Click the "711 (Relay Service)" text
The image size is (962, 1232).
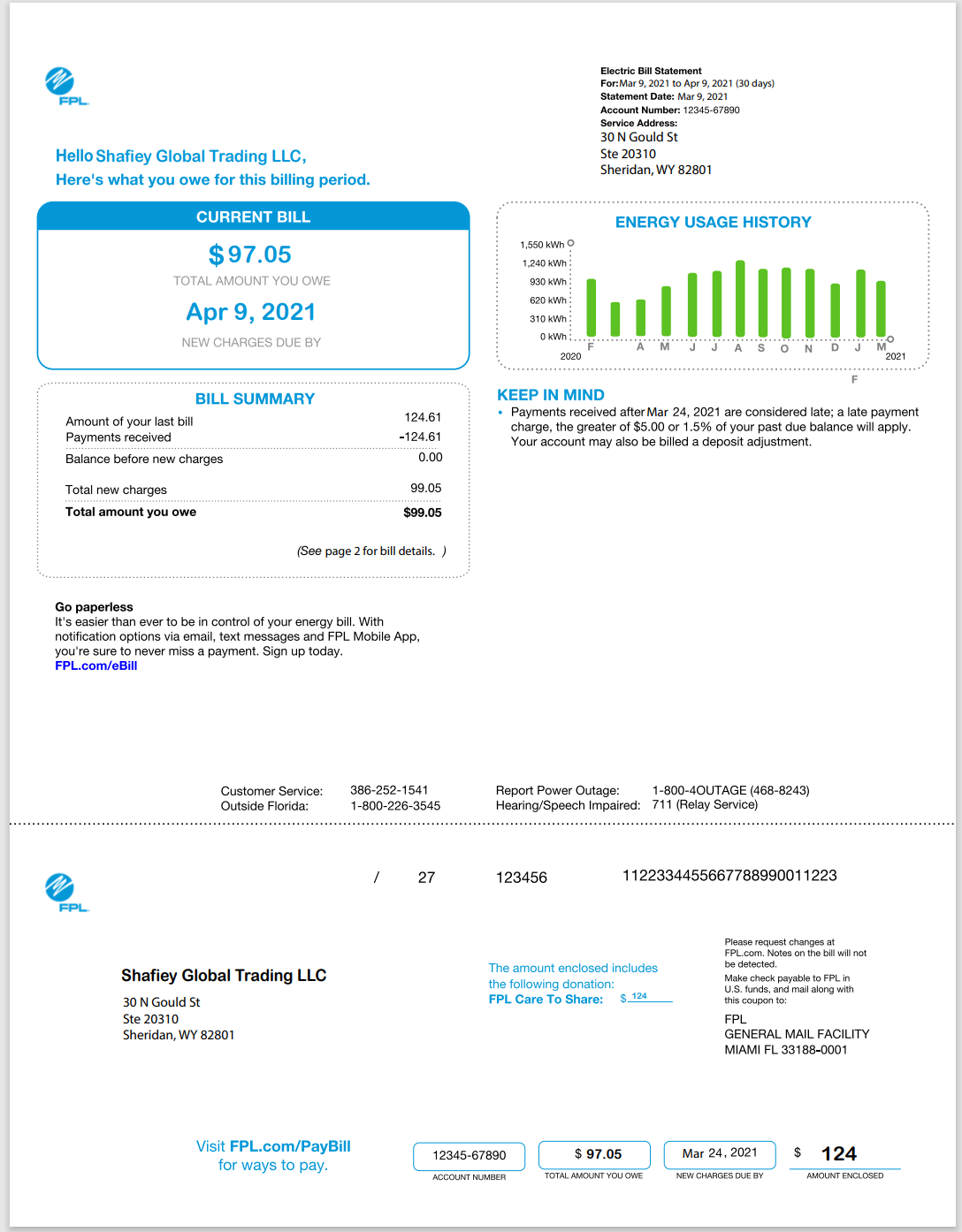[705, 804]
